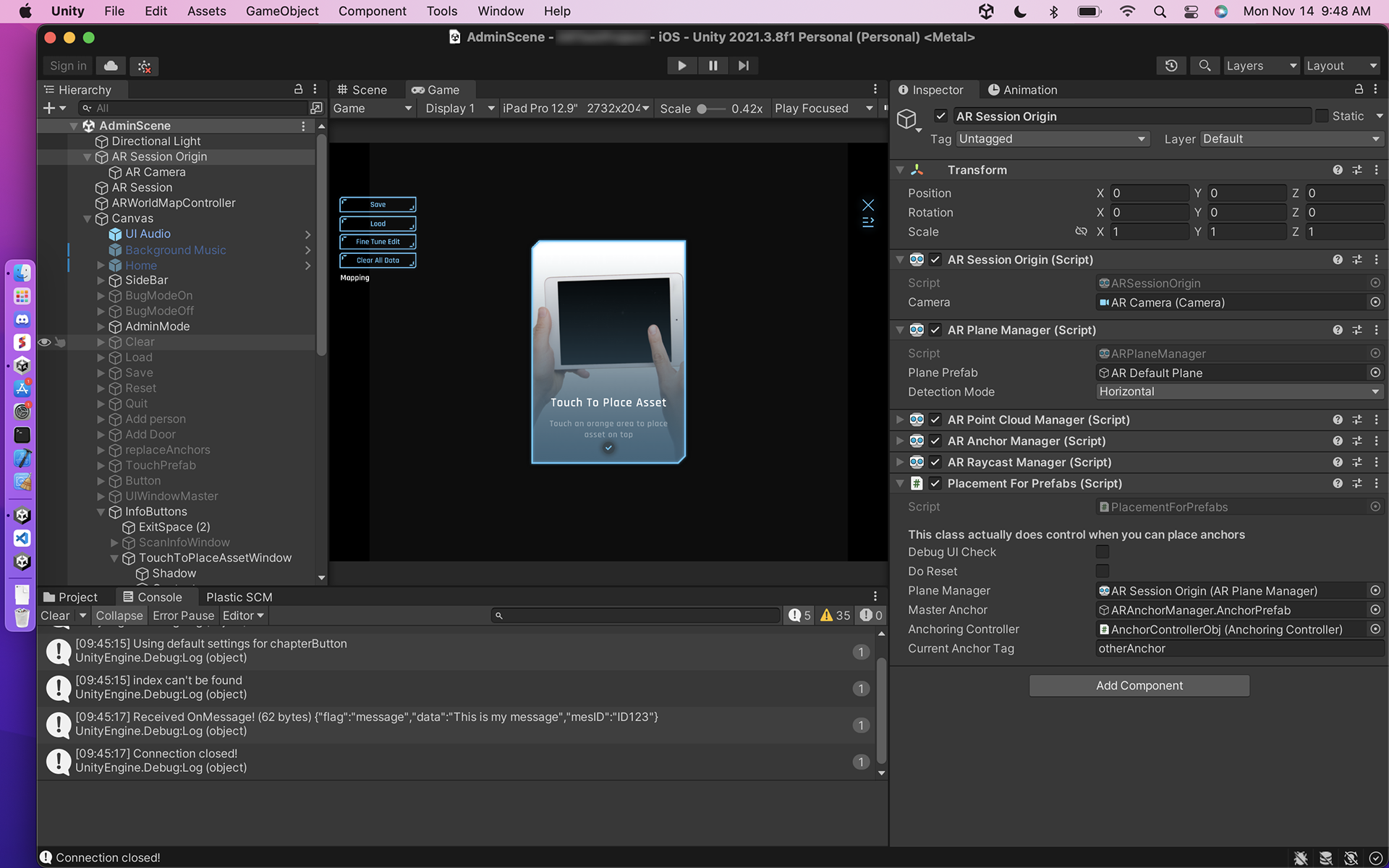
Task: Click the Add Component button
Action: point(1139,686)
